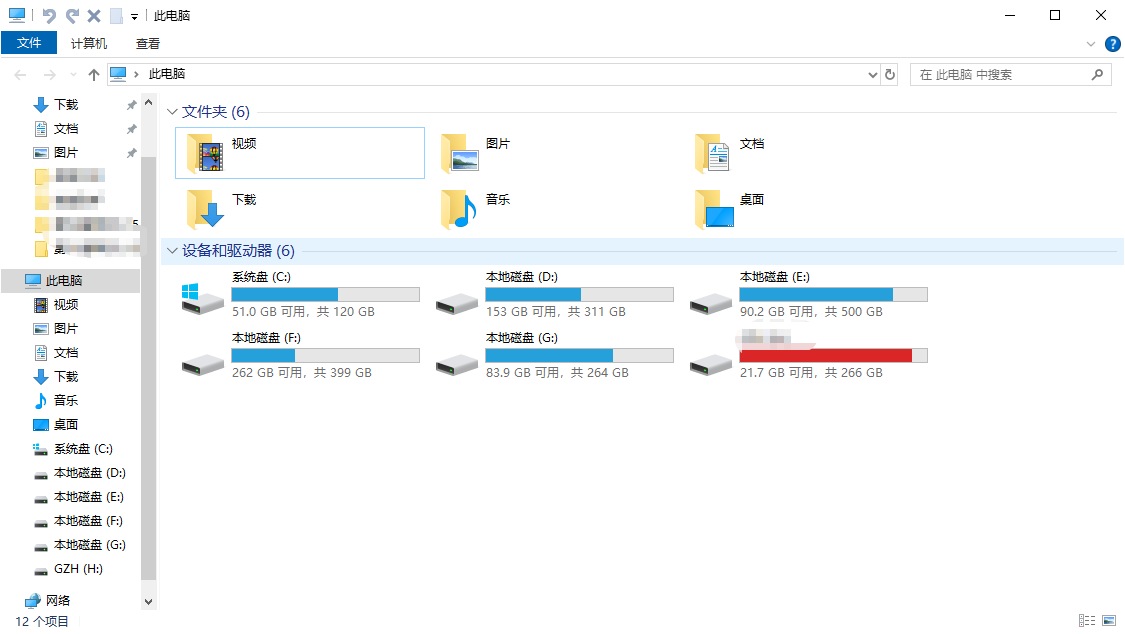The width and height of the screenshot is (1125, 634).
Task: Select the 系统盘 (C:) drive icon
Action: tap(202, 299)
